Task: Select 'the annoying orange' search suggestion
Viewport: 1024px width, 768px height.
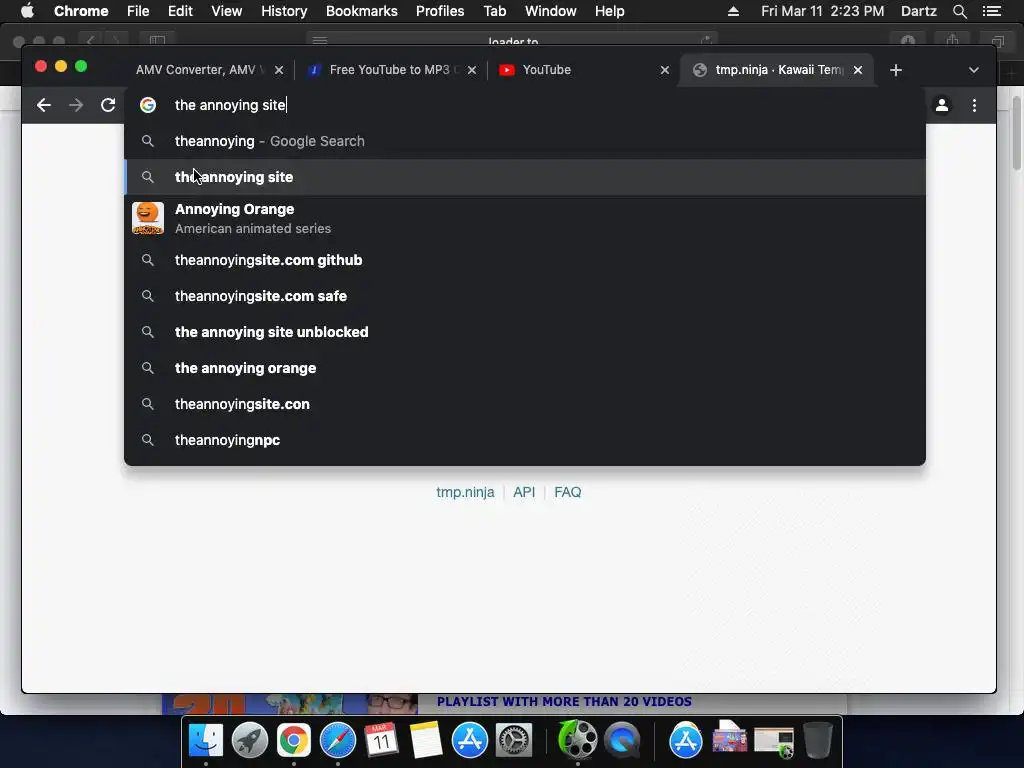Action: click(x=525, y=368)
